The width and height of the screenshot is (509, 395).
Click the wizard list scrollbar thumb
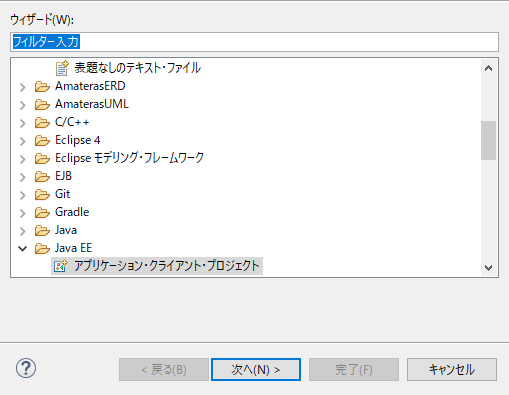(x=488, y=140)
